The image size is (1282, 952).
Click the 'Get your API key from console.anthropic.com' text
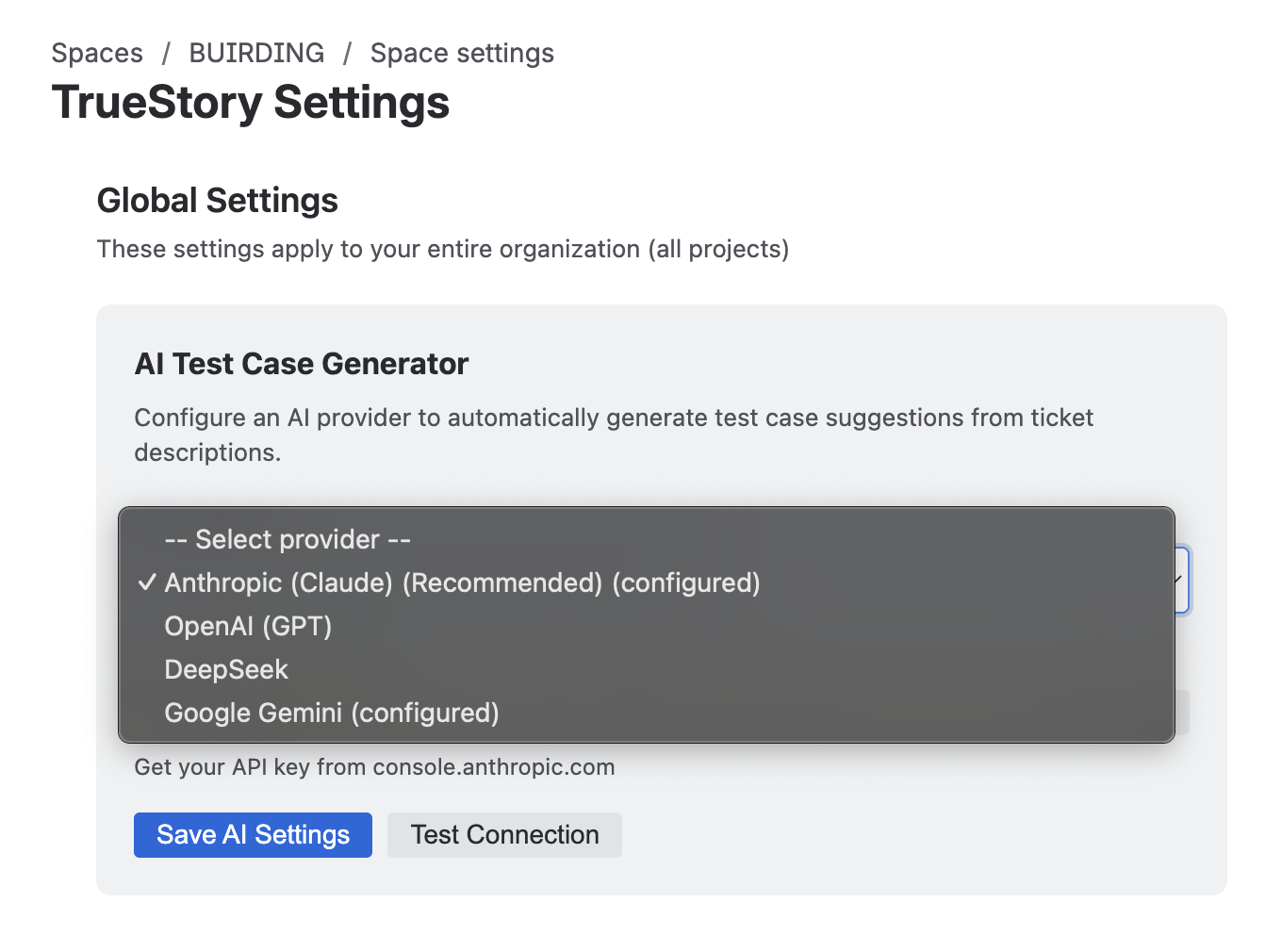pyautogui.click(x=374, y=767)
